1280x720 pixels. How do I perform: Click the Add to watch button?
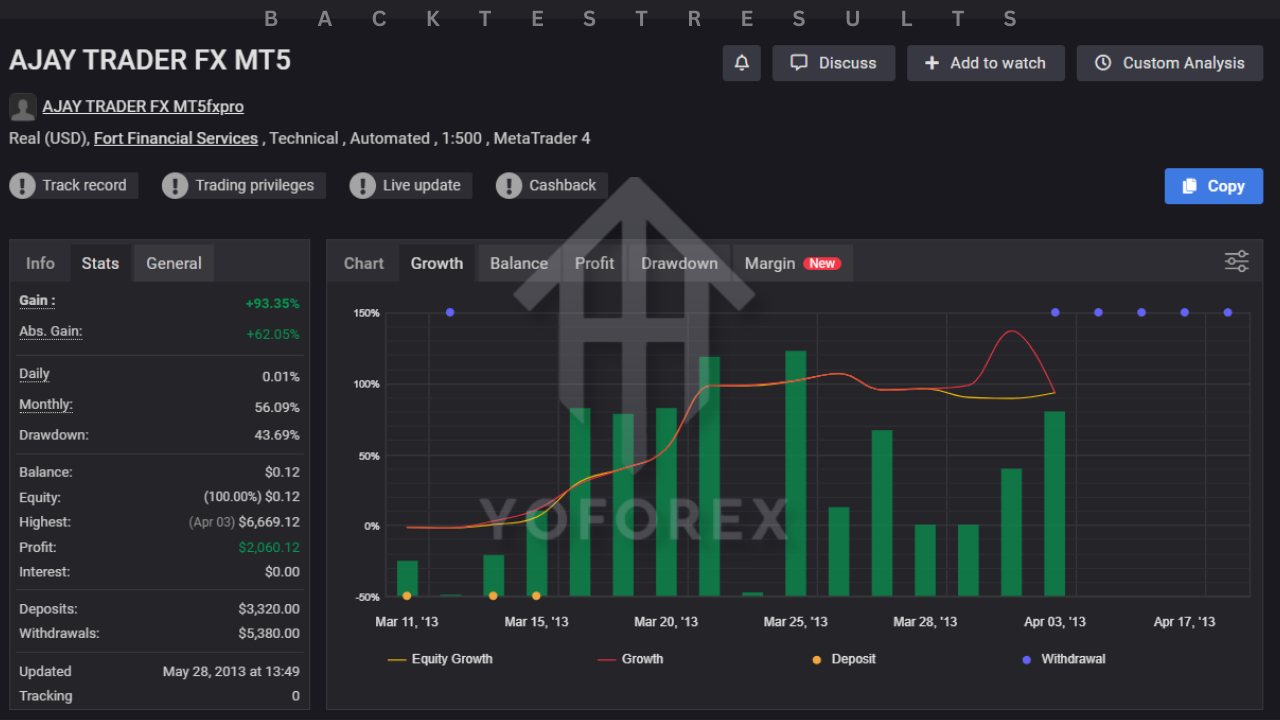click(x=985, y=63)
